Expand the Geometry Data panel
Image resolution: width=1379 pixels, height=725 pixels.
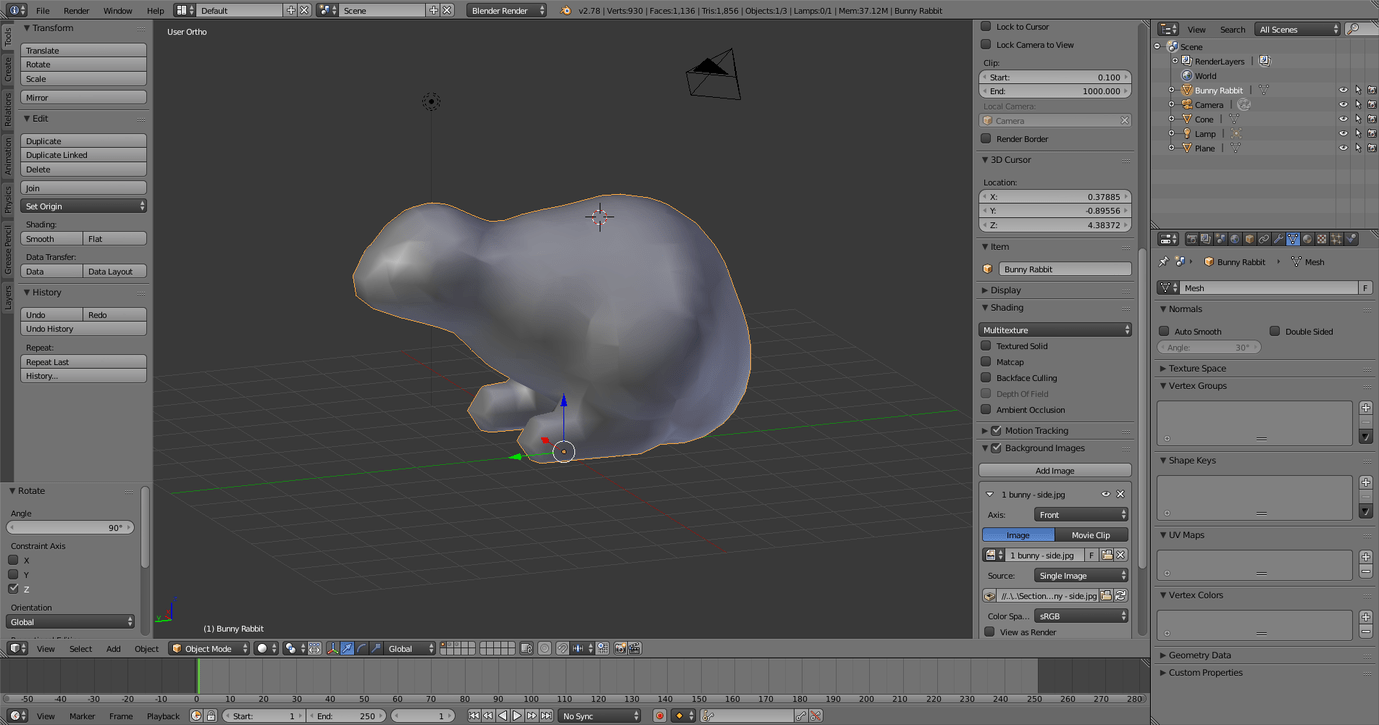tap(1200, 655)
